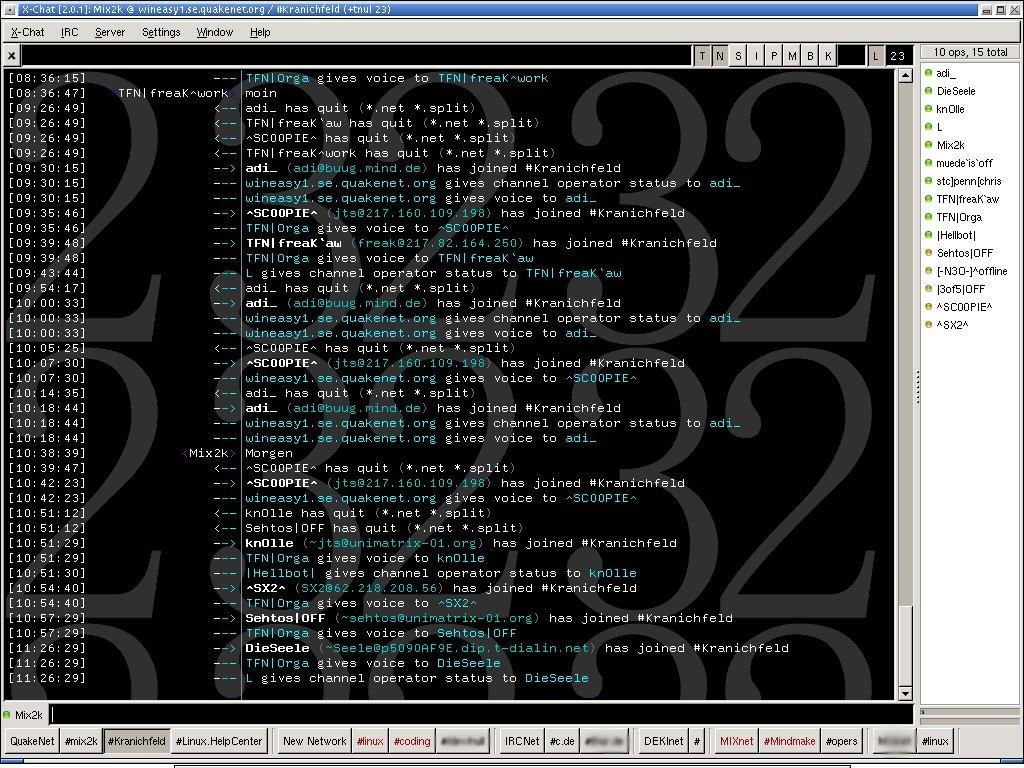Click the chat scrollbar up arrow
1024x768 pixels.
[905, 75]
